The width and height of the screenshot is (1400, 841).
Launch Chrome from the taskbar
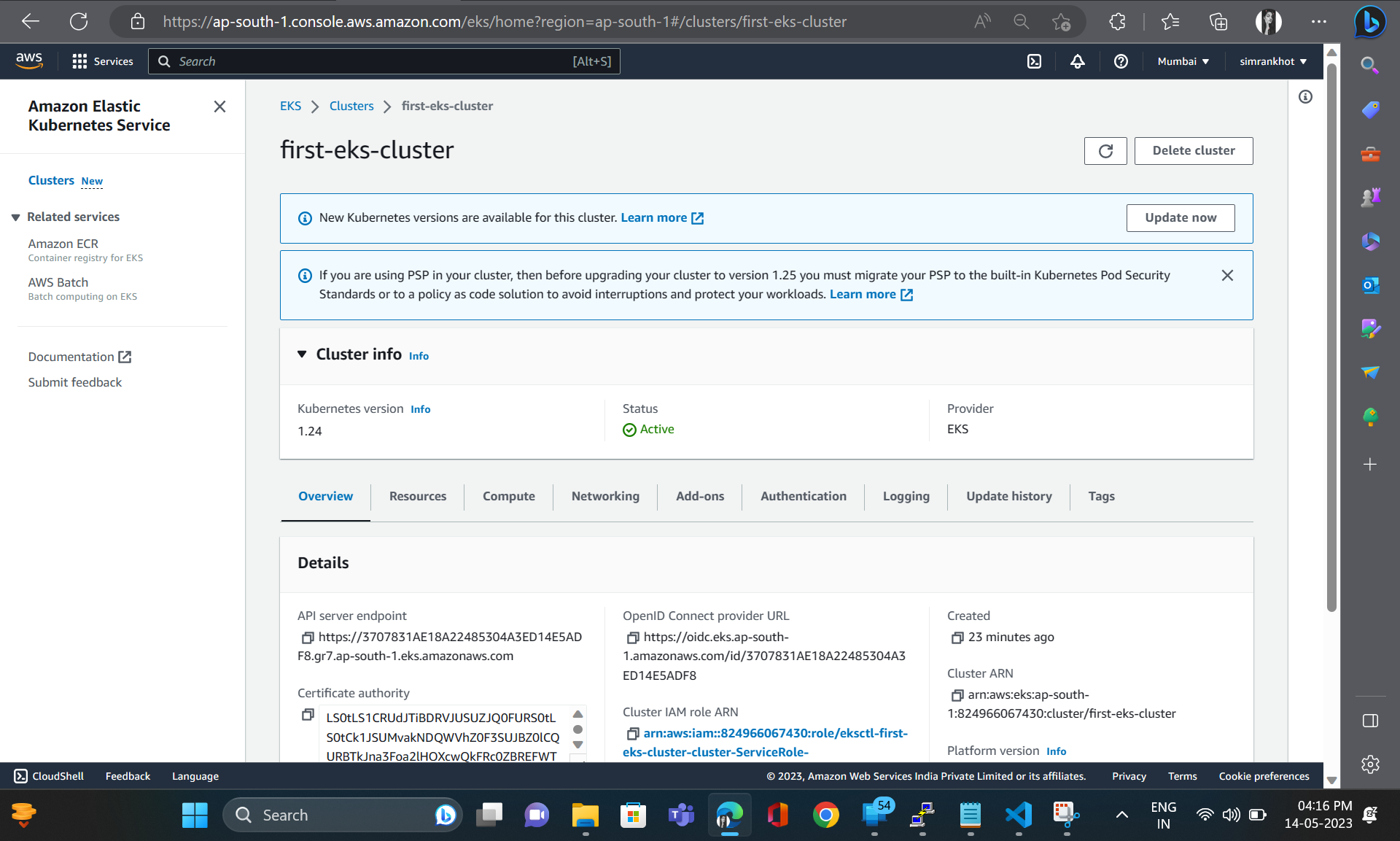826,815
